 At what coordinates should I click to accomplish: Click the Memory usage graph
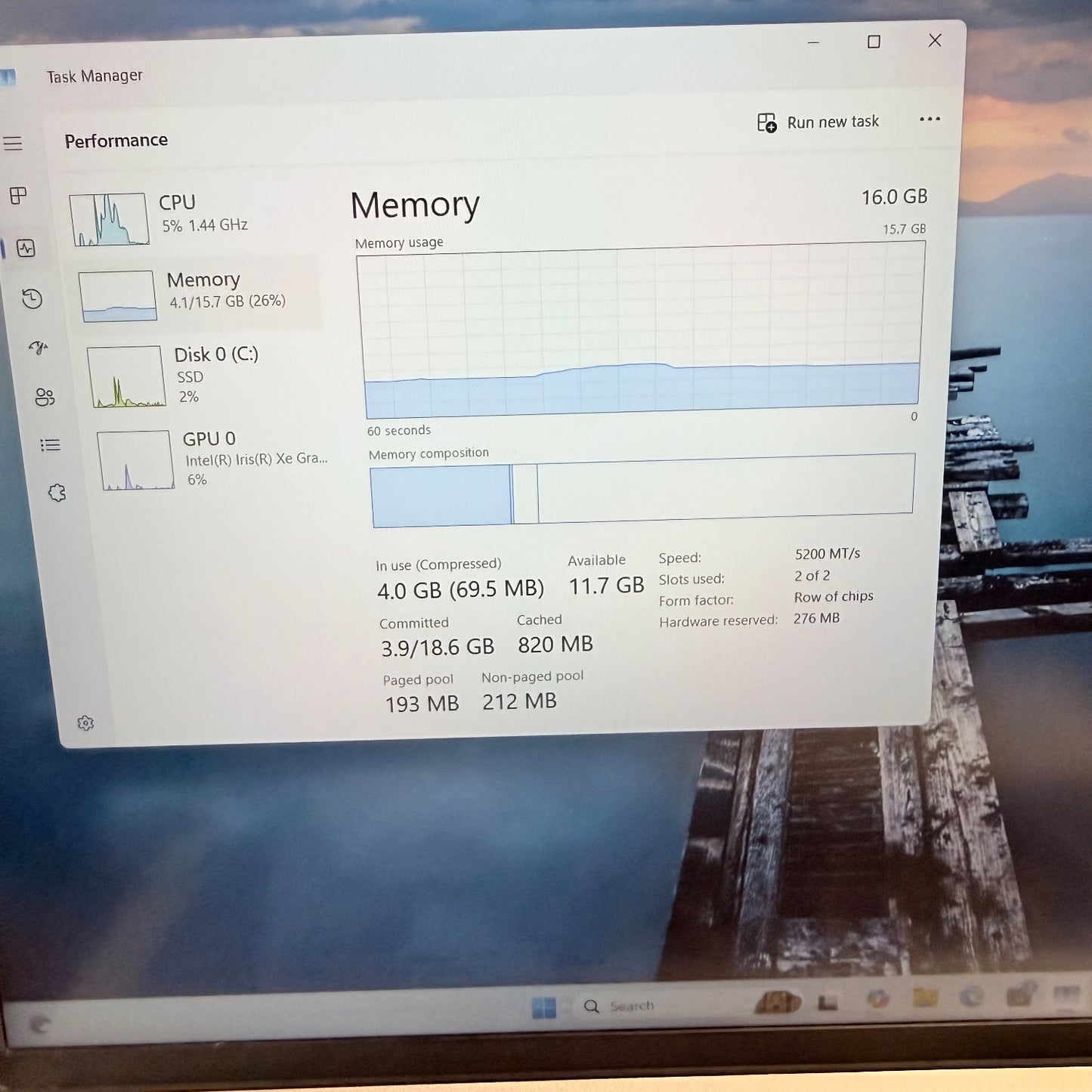pyautogui.click(x=641, y=333)
